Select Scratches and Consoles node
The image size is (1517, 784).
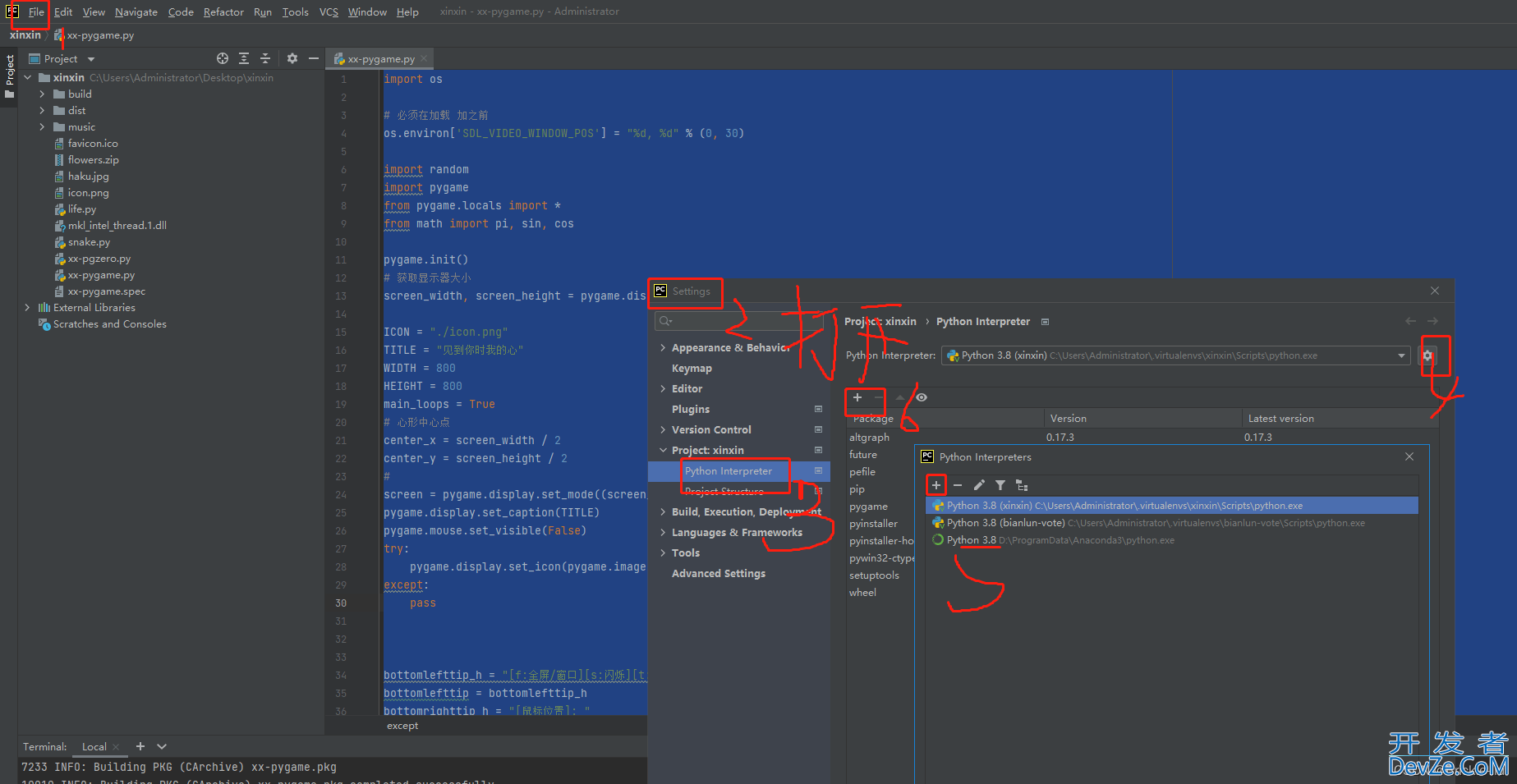pos(109,324)
